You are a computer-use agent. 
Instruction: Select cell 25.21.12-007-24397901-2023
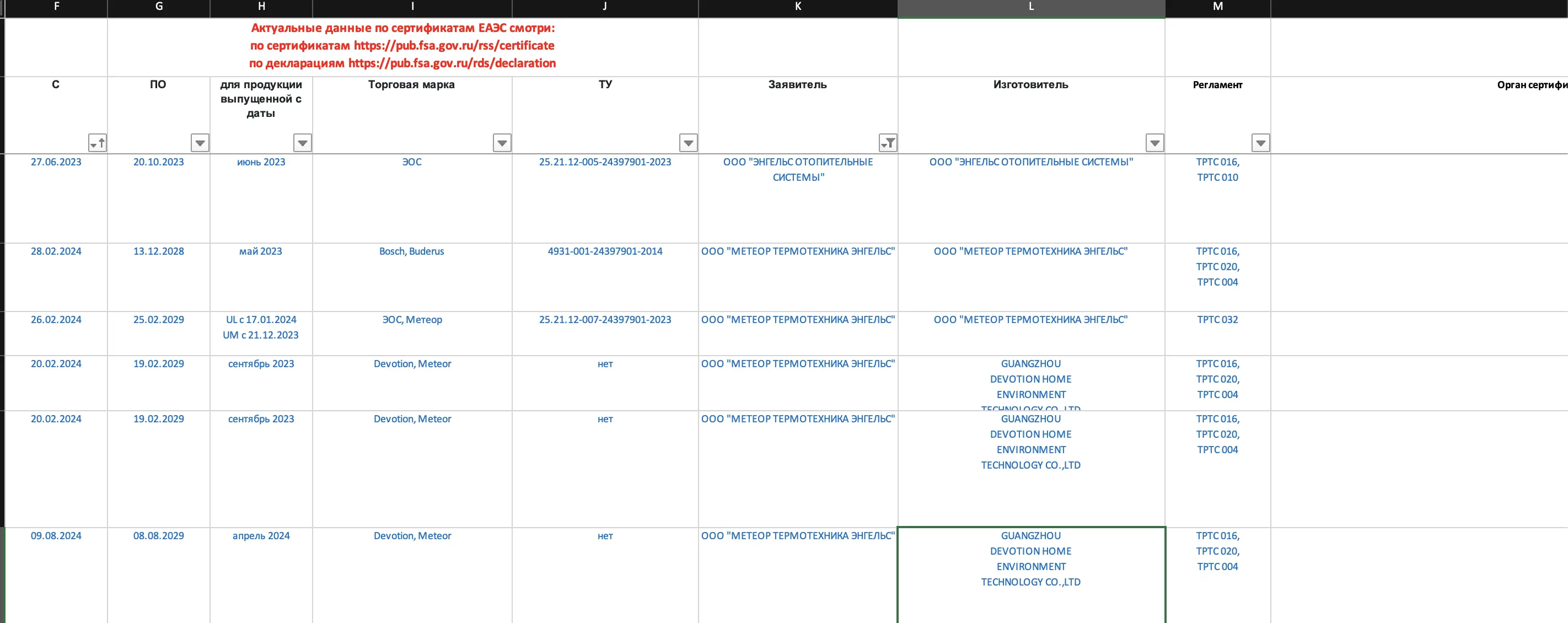pos(605,334)
